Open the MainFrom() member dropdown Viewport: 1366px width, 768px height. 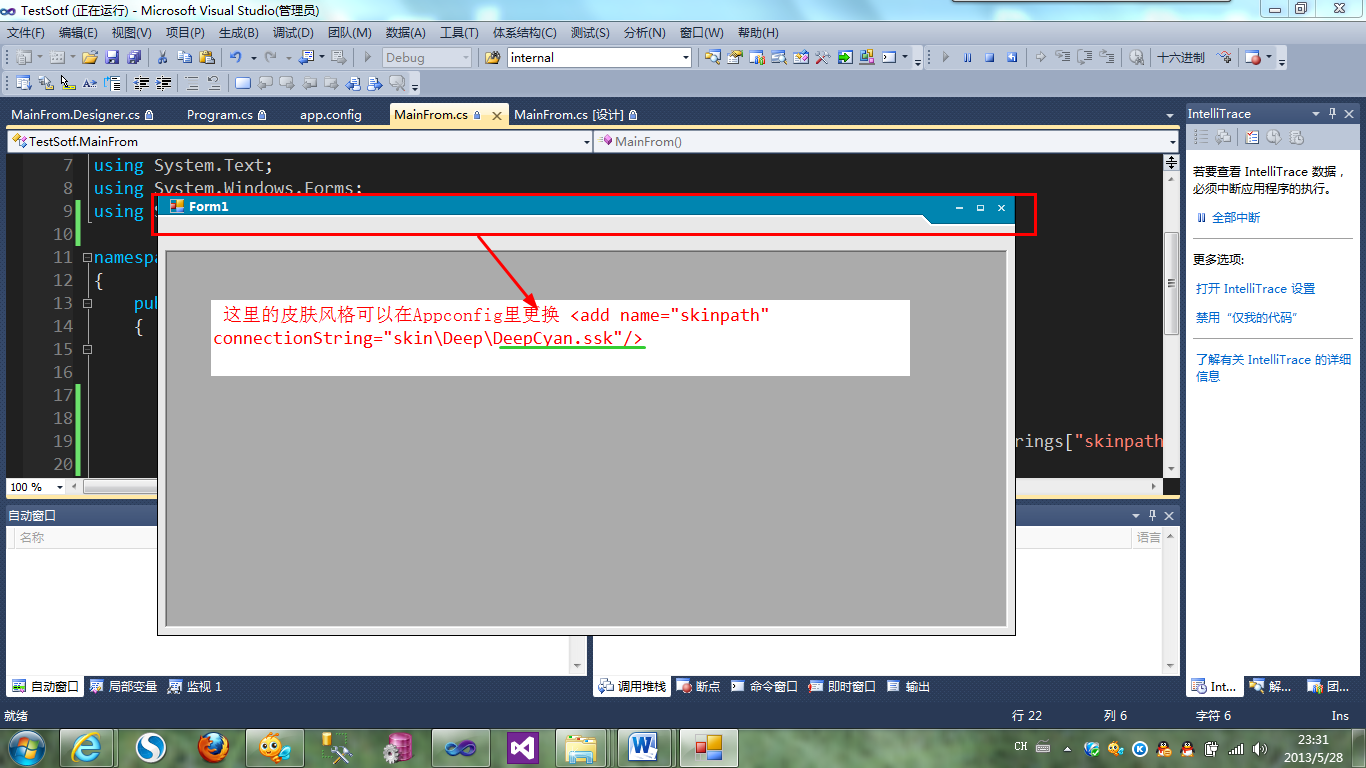1173,142
